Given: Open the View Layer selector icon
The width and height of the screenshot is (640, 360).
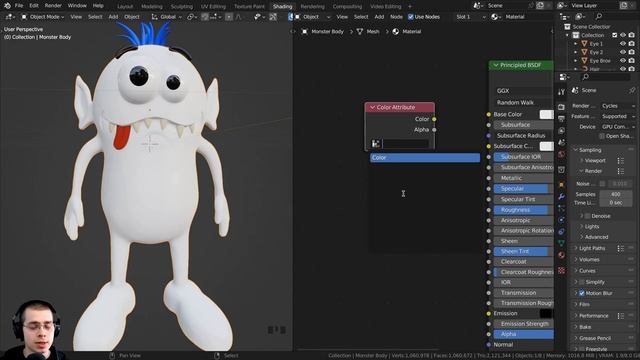Looking at the screenshot, I should (562, 6).
